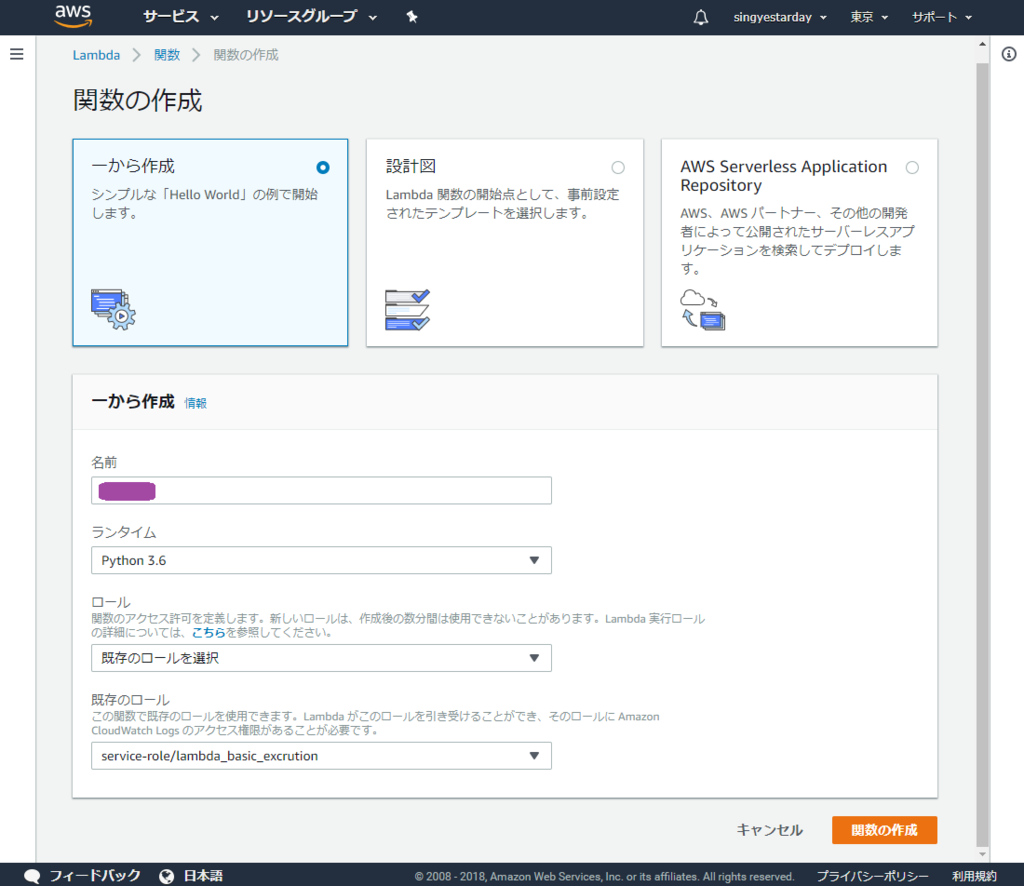Open the プライバシーポリシー footer link
The height and width of the screenshot is (886, 1024).
point(872,876)
